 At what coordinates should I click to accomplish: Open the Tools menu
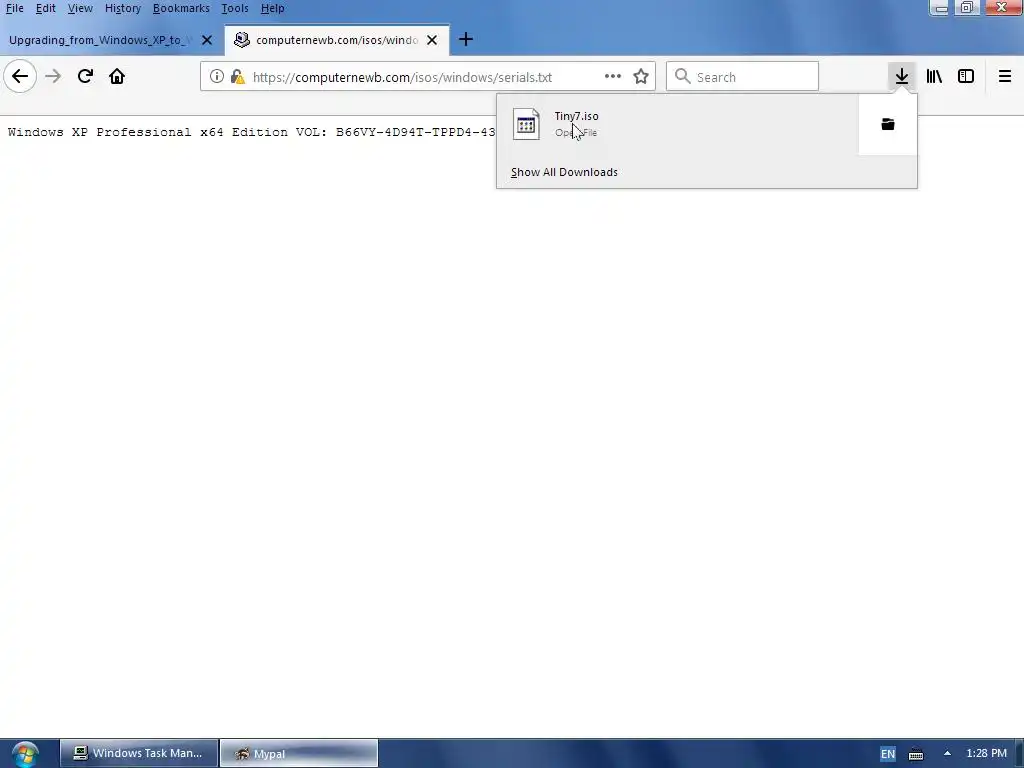click(x=234, y=8)
